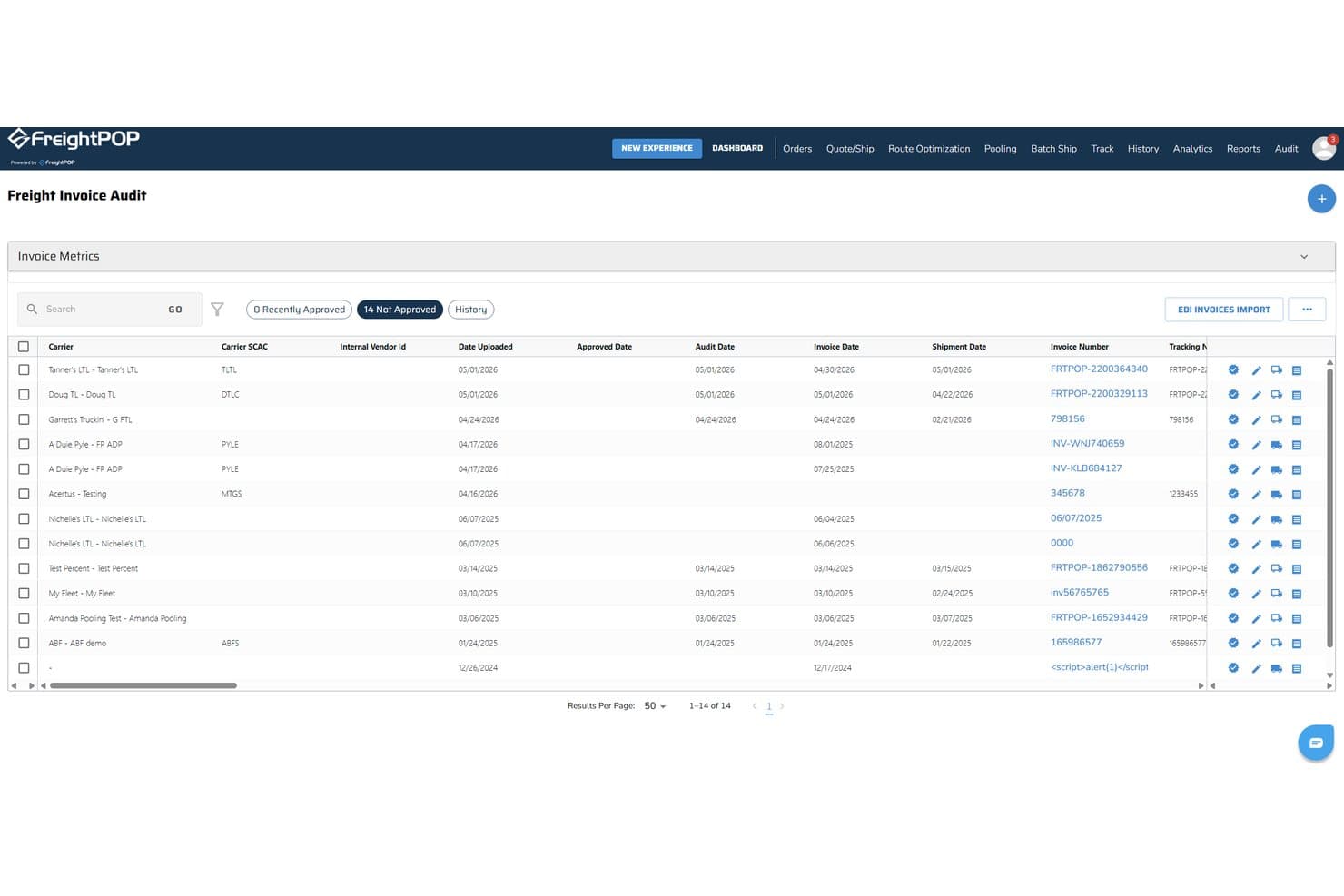
Task: Show the 0 Recently Approved tab
Action: pos(299,310)
